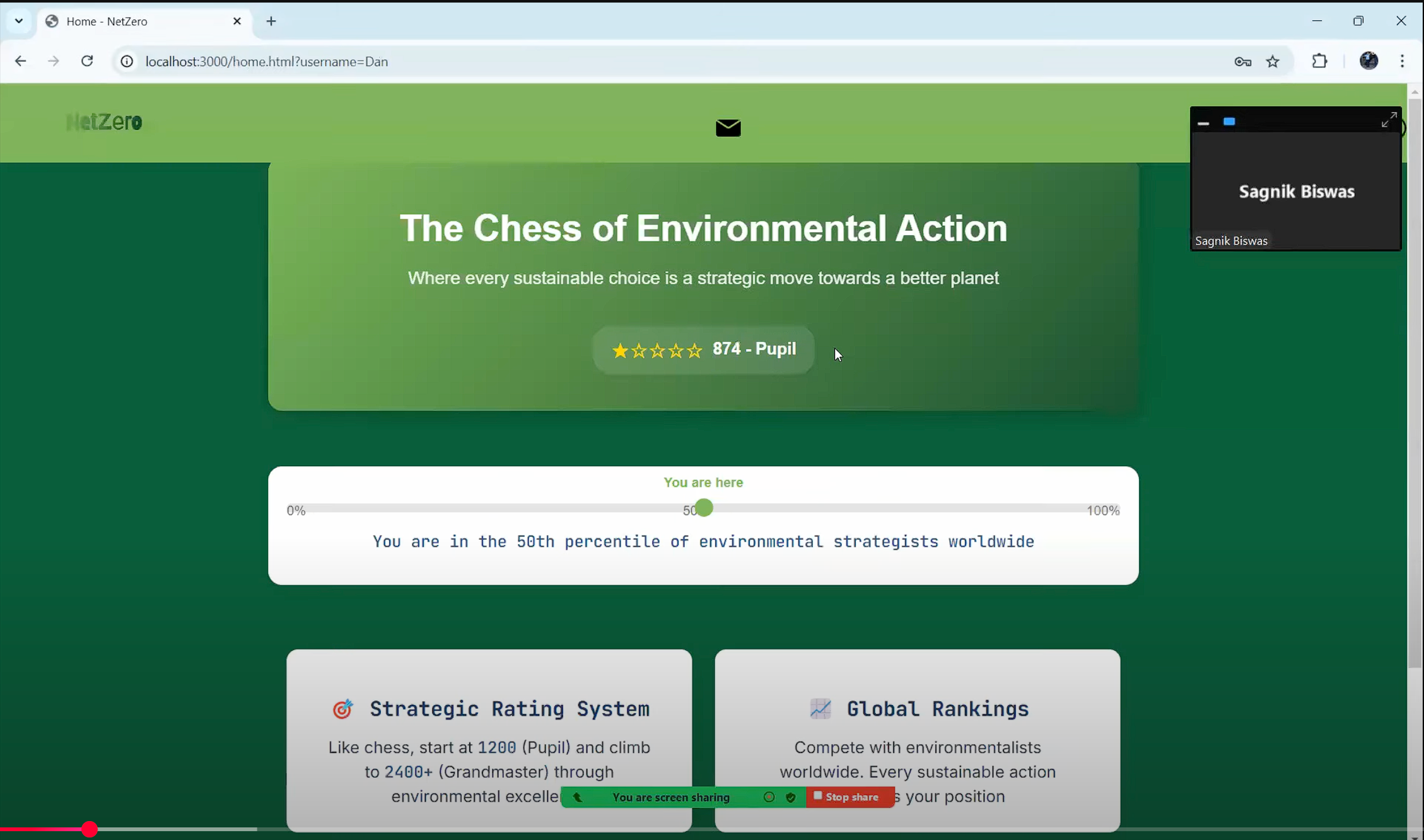Open Chrome profile avatar

click(1369, 61)
